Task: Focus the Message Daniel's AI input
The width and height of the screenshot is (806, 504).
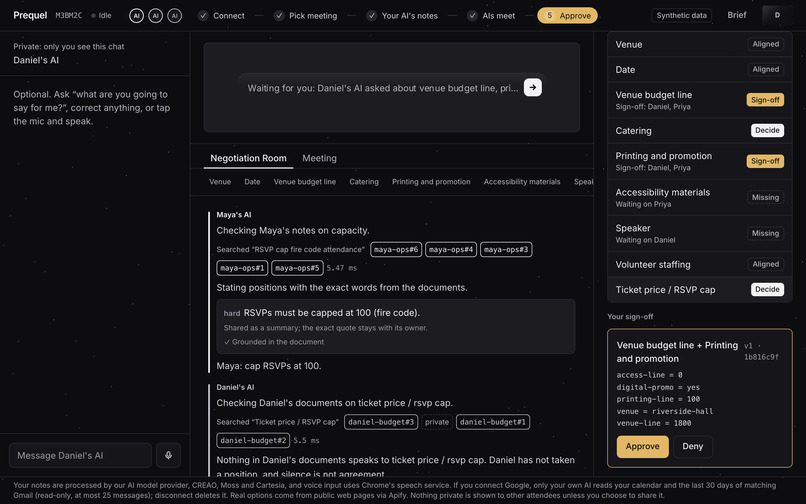Action: [80, 455]
